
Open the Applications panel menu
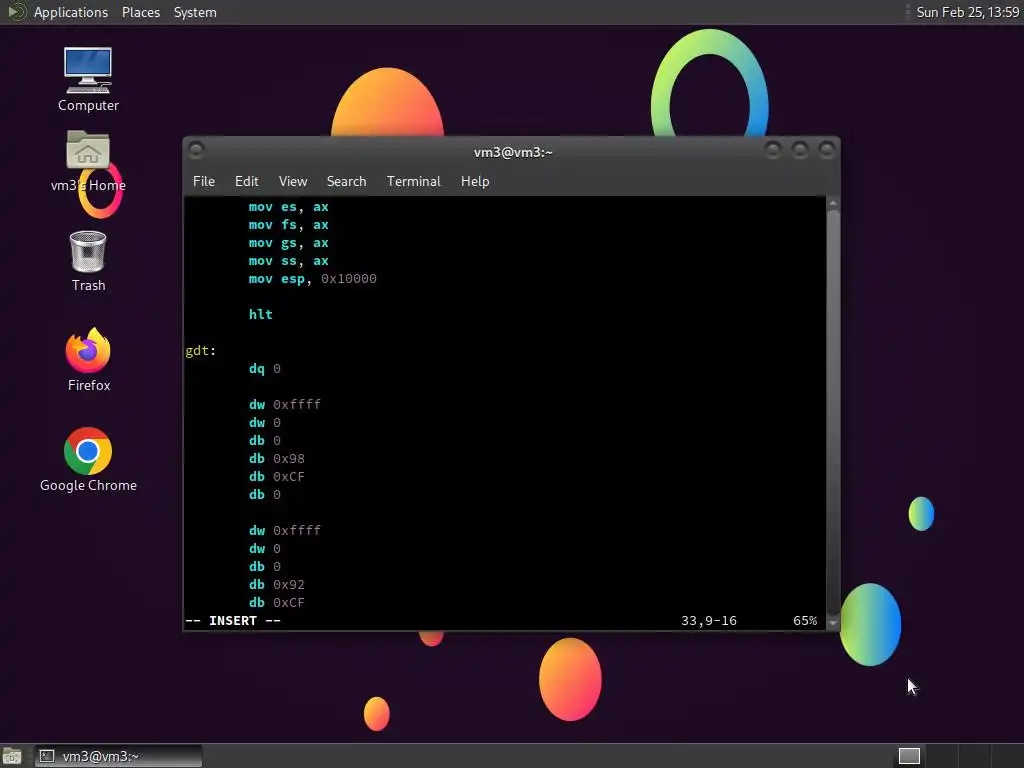click(71, 12)
